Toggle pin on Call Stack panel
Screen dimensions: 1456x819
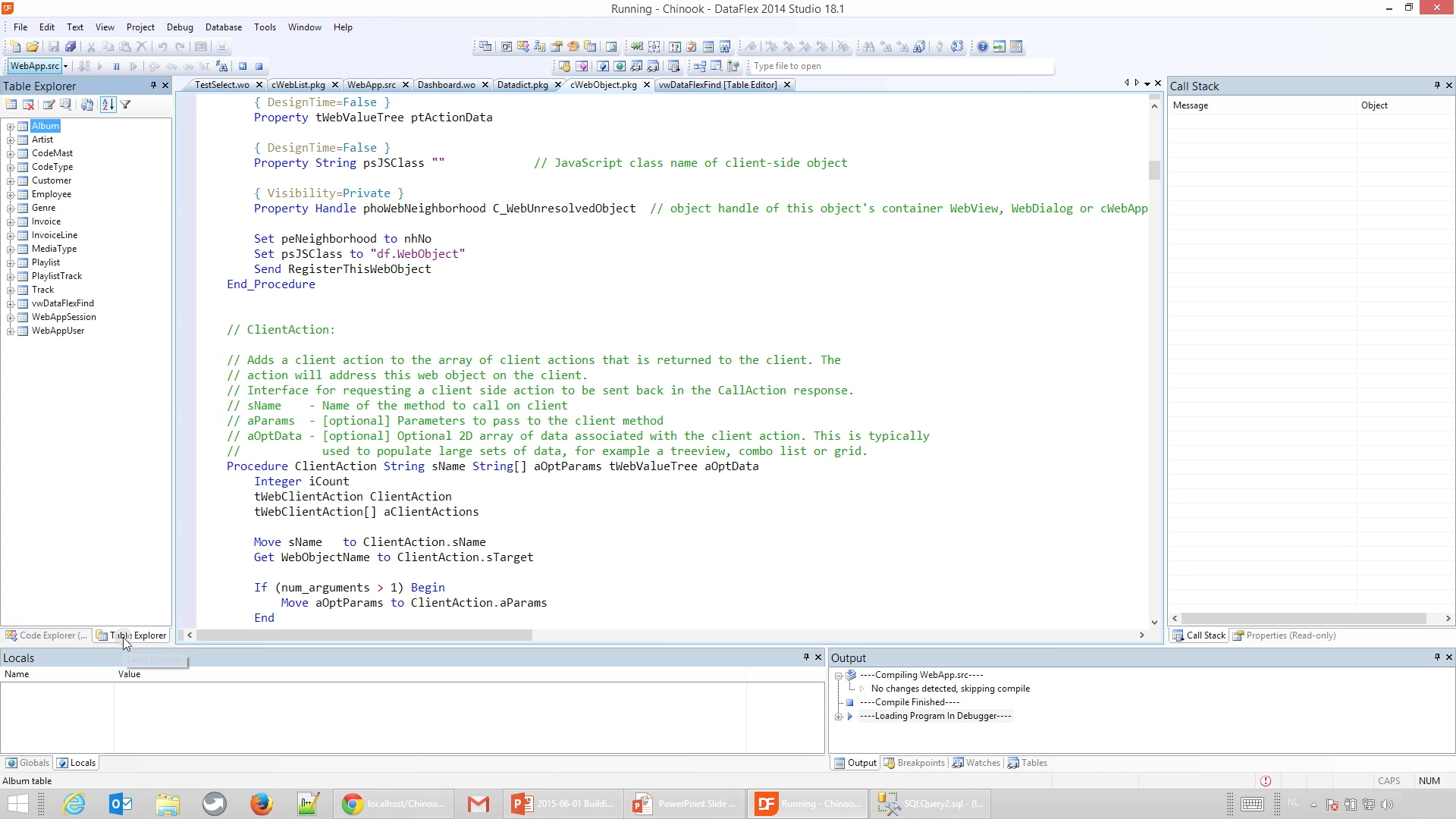(1437, 86)
